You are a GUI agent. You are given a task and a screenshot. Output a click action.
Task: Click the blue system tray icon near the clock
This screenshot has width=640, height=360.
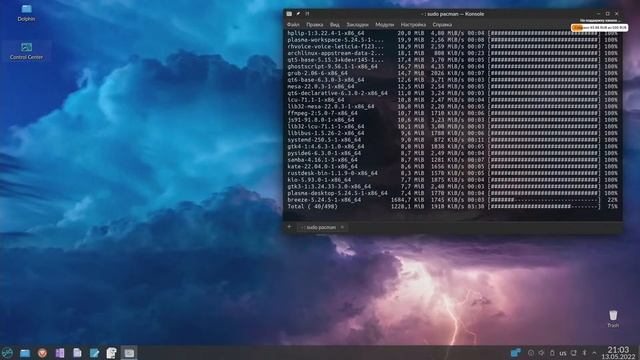click(x=516, y=353)
